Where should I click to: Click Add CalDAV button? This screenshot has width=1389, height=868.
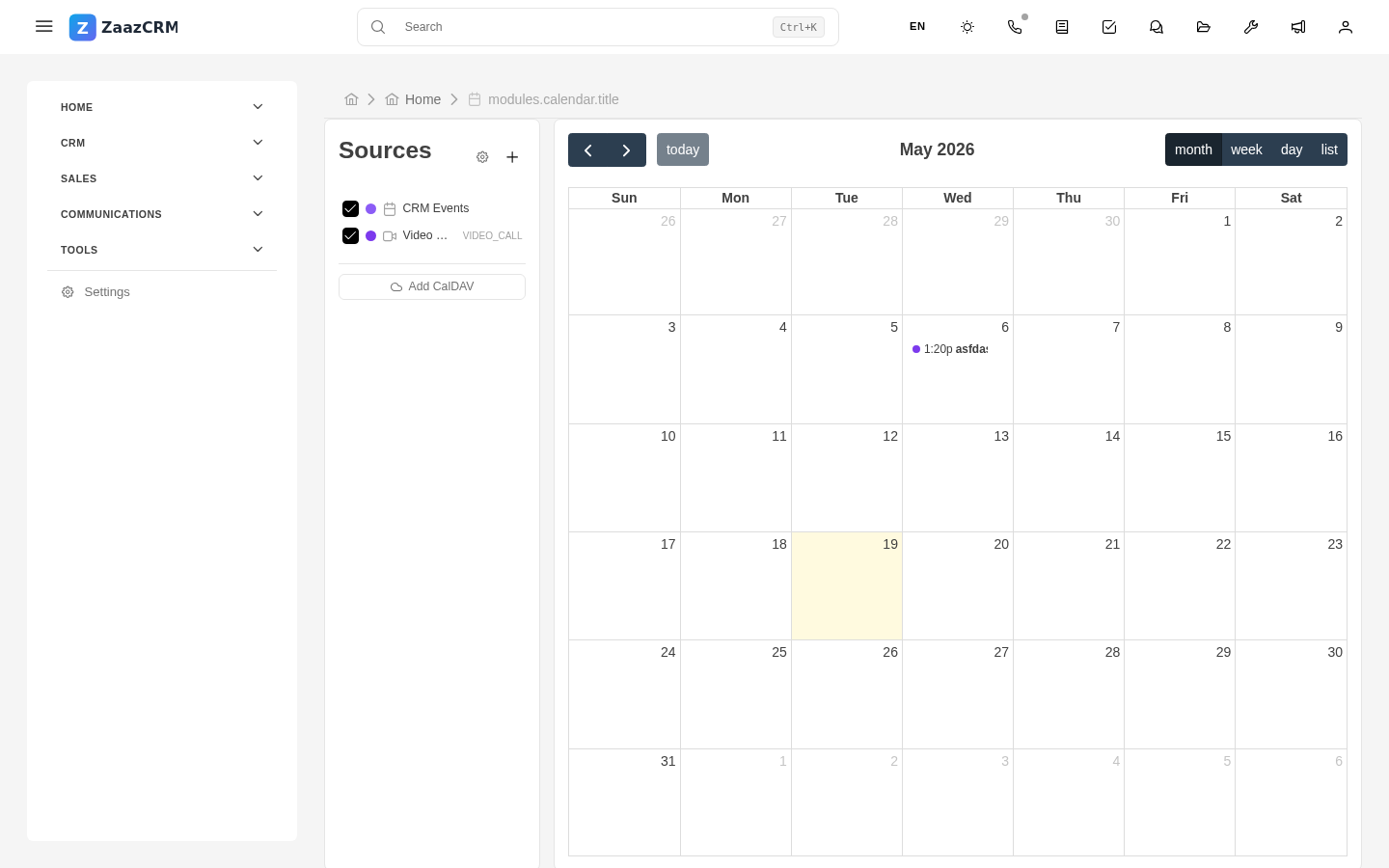432,286
